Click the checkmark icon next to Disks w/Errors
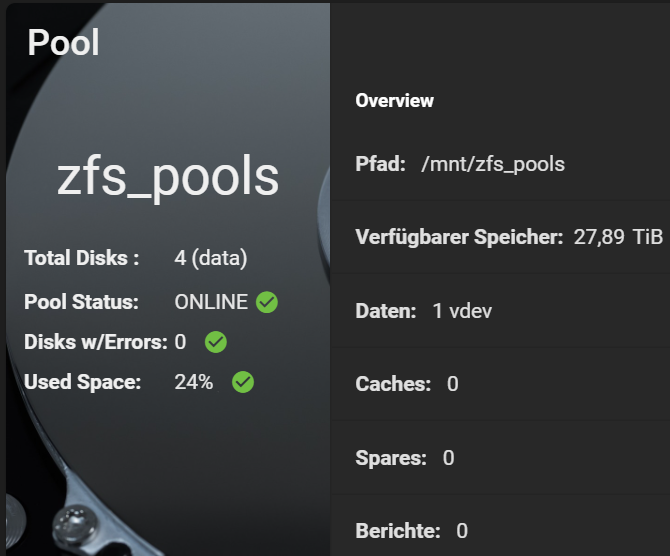Screen dimensions: 670x556 coord(216,342)
